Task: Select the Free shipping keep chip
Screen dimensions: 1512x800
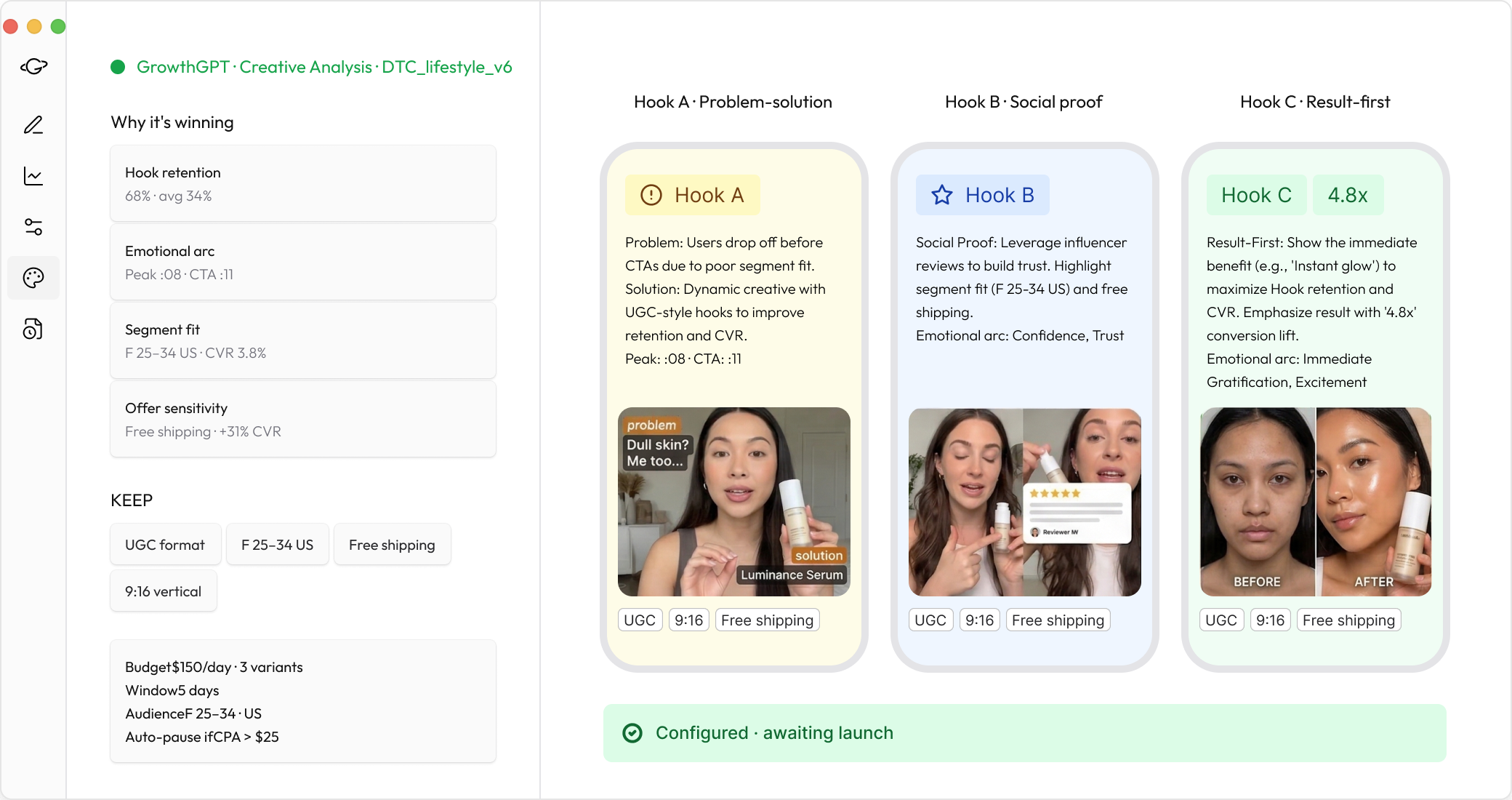Action: (x=392, y=545)
